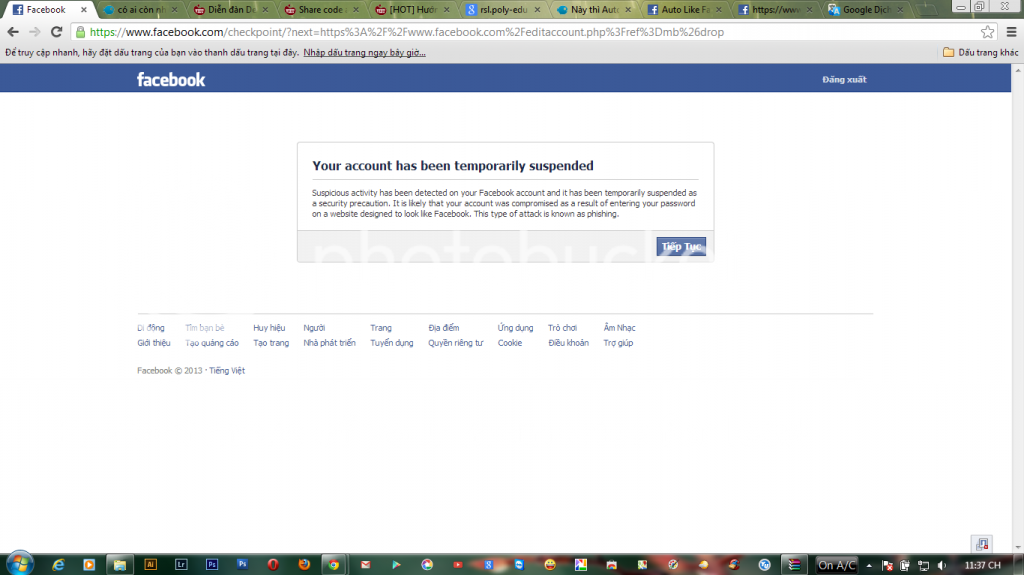Open the Người footer link
Image resolution: width=1024 pixels, height=575 pixels.
tap(314, 328)
